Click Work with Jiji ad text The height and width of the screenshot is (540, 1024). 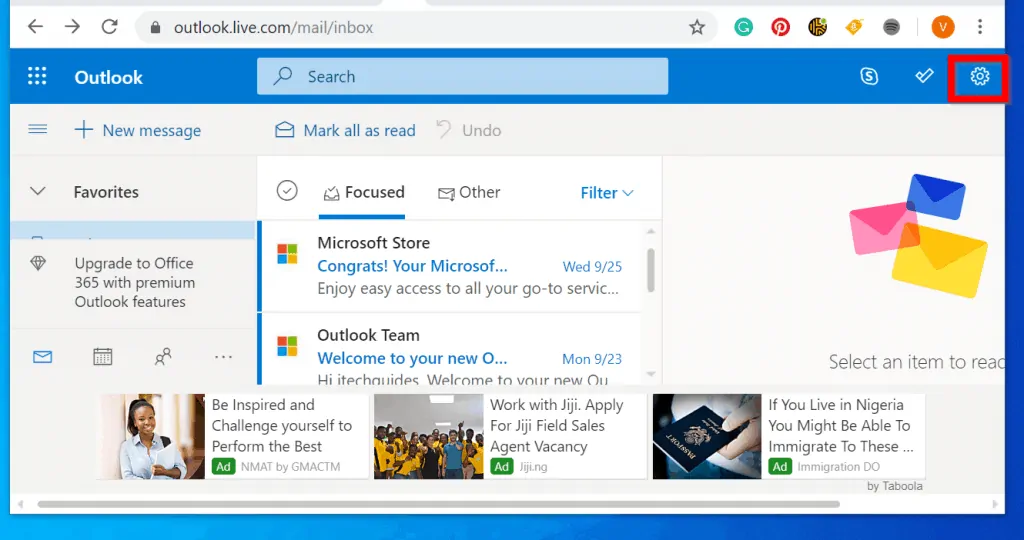pos(556,426)
